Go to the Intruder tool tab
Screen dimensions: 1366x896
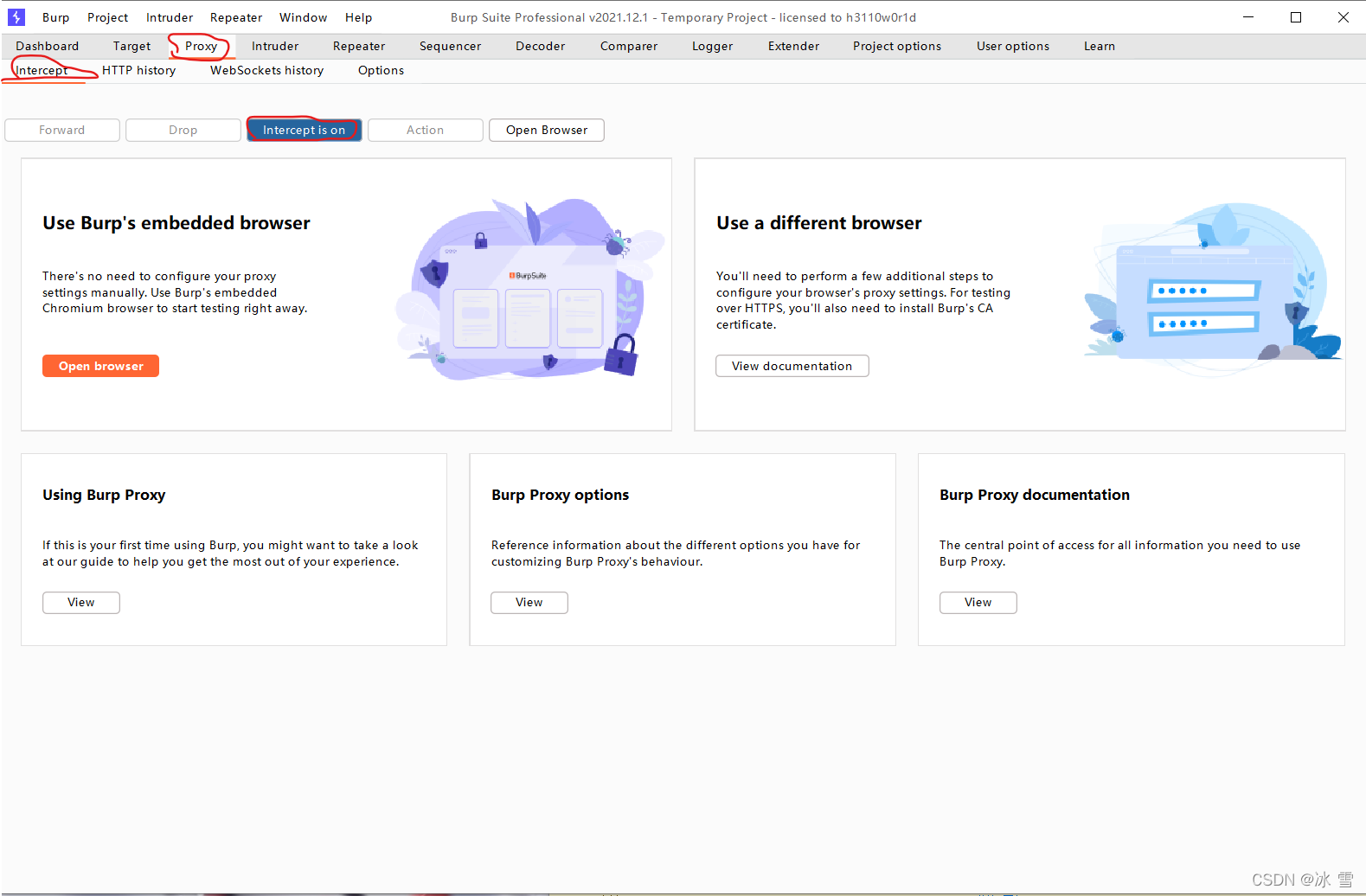(275, 46)
